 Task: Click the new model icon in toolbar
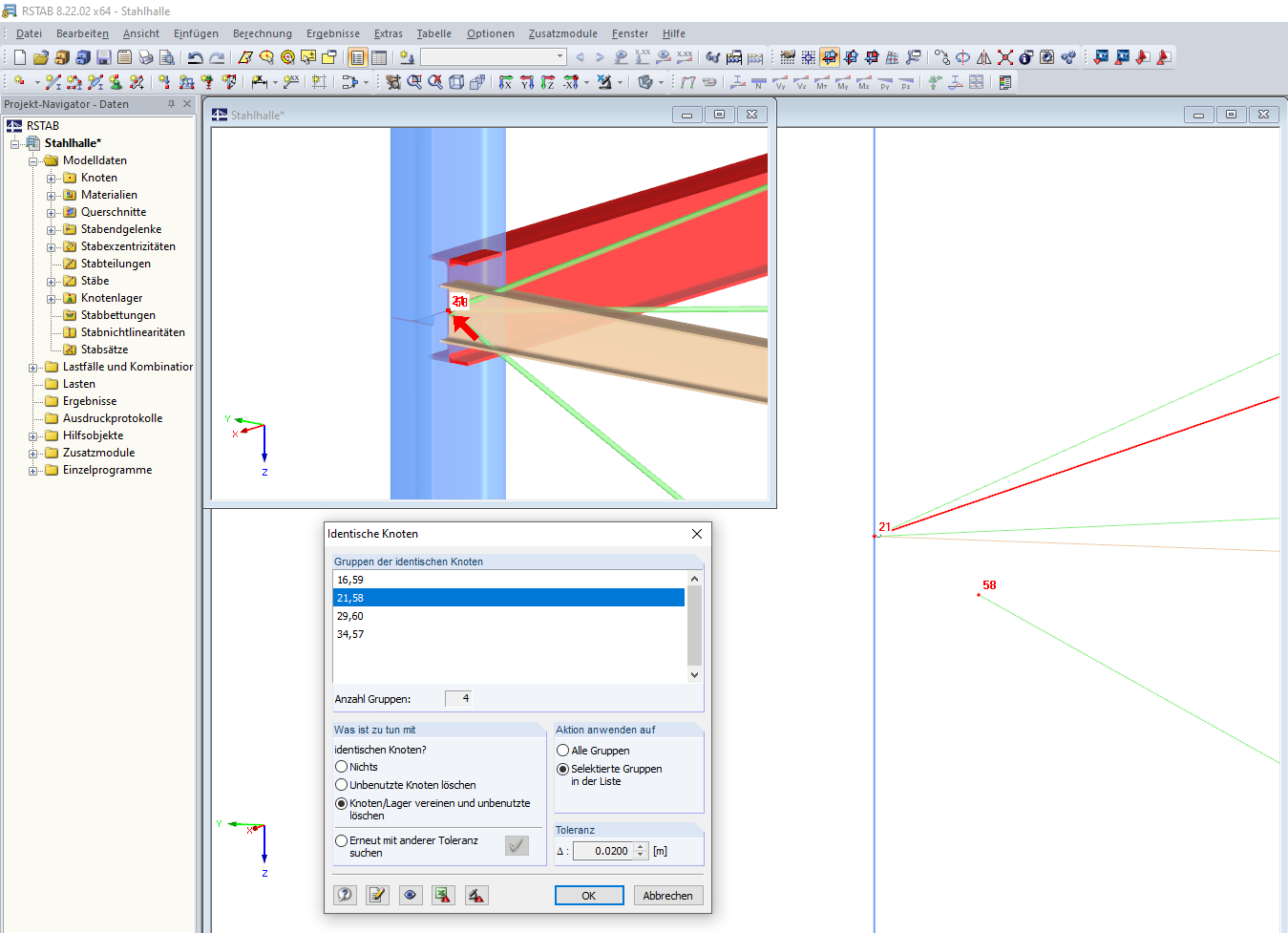point(19,57)
